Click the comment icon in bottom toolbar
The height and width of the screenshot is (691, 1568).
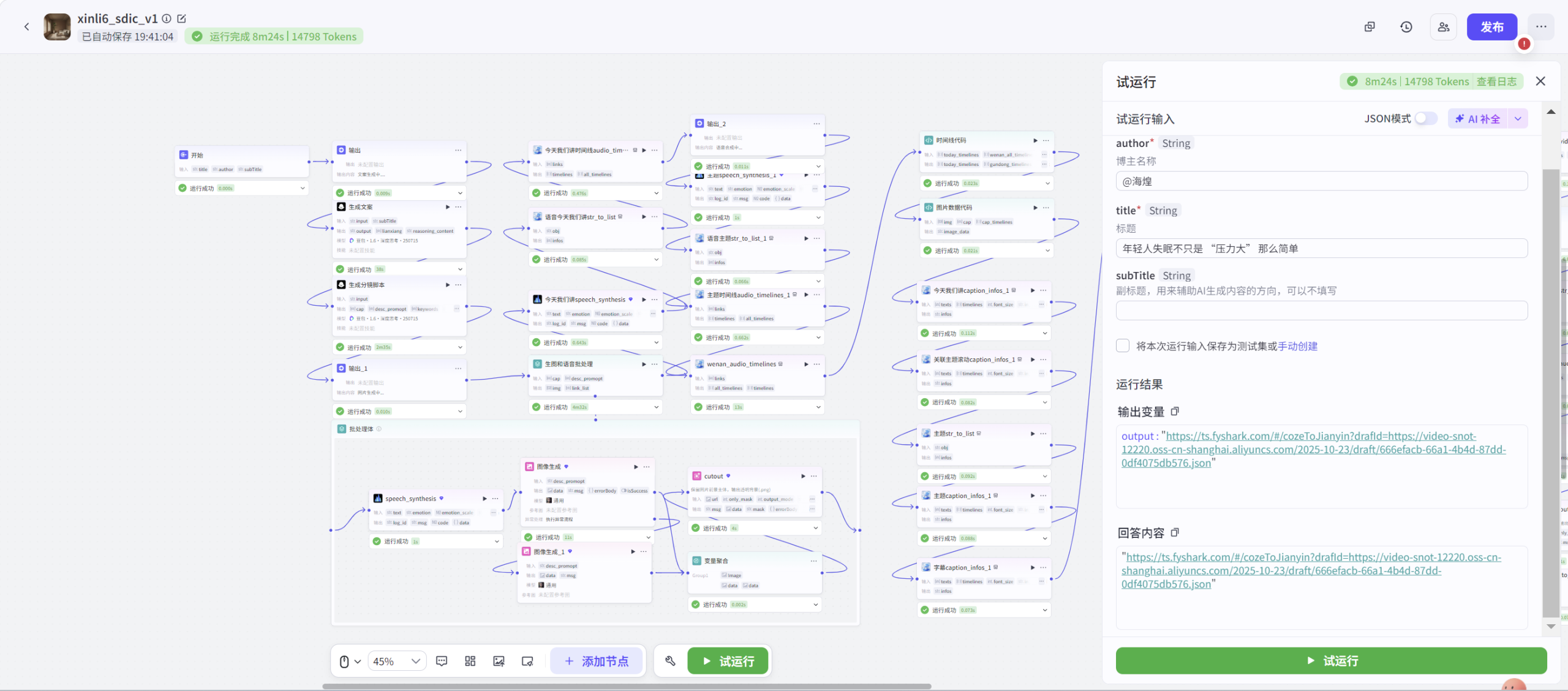click(441, 661)
